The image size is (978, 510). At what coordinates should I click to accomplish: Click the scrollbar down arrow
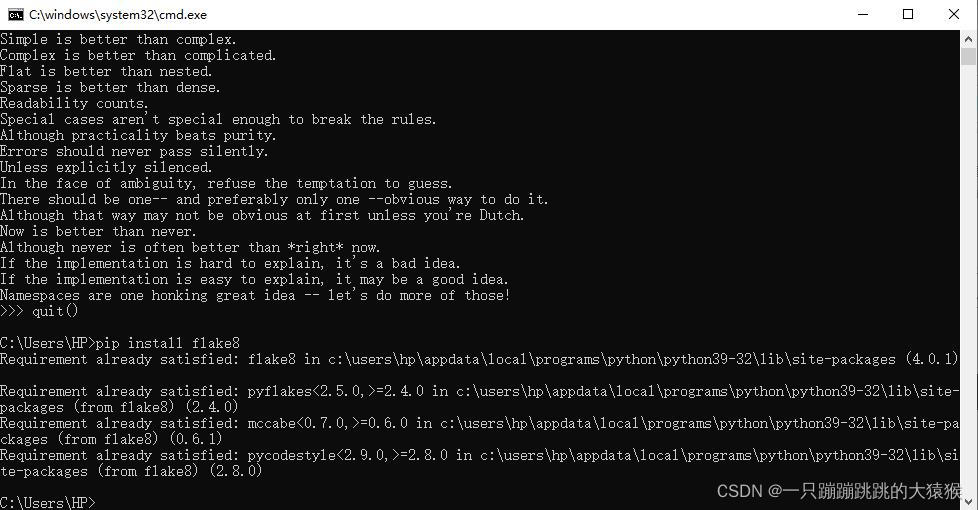click(969, 501)
